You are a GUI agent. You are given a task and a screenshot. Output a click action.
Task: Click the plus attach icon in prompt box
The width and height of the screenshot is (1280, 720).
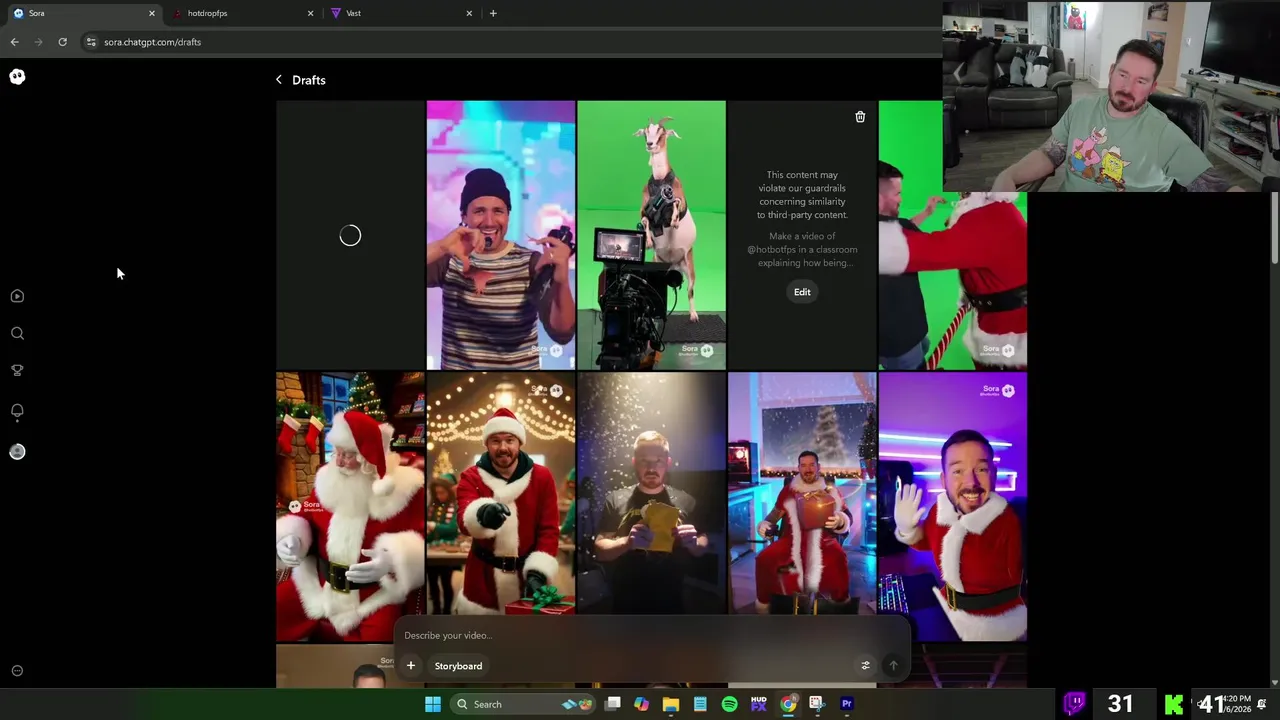[x=410, y=666]
